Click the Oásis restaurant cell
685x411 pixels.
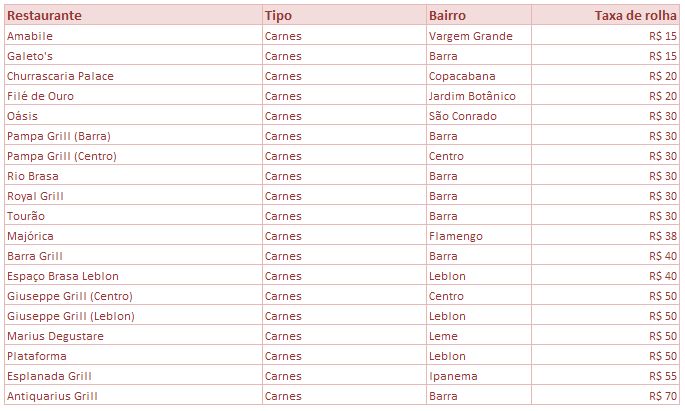point(133,116)
